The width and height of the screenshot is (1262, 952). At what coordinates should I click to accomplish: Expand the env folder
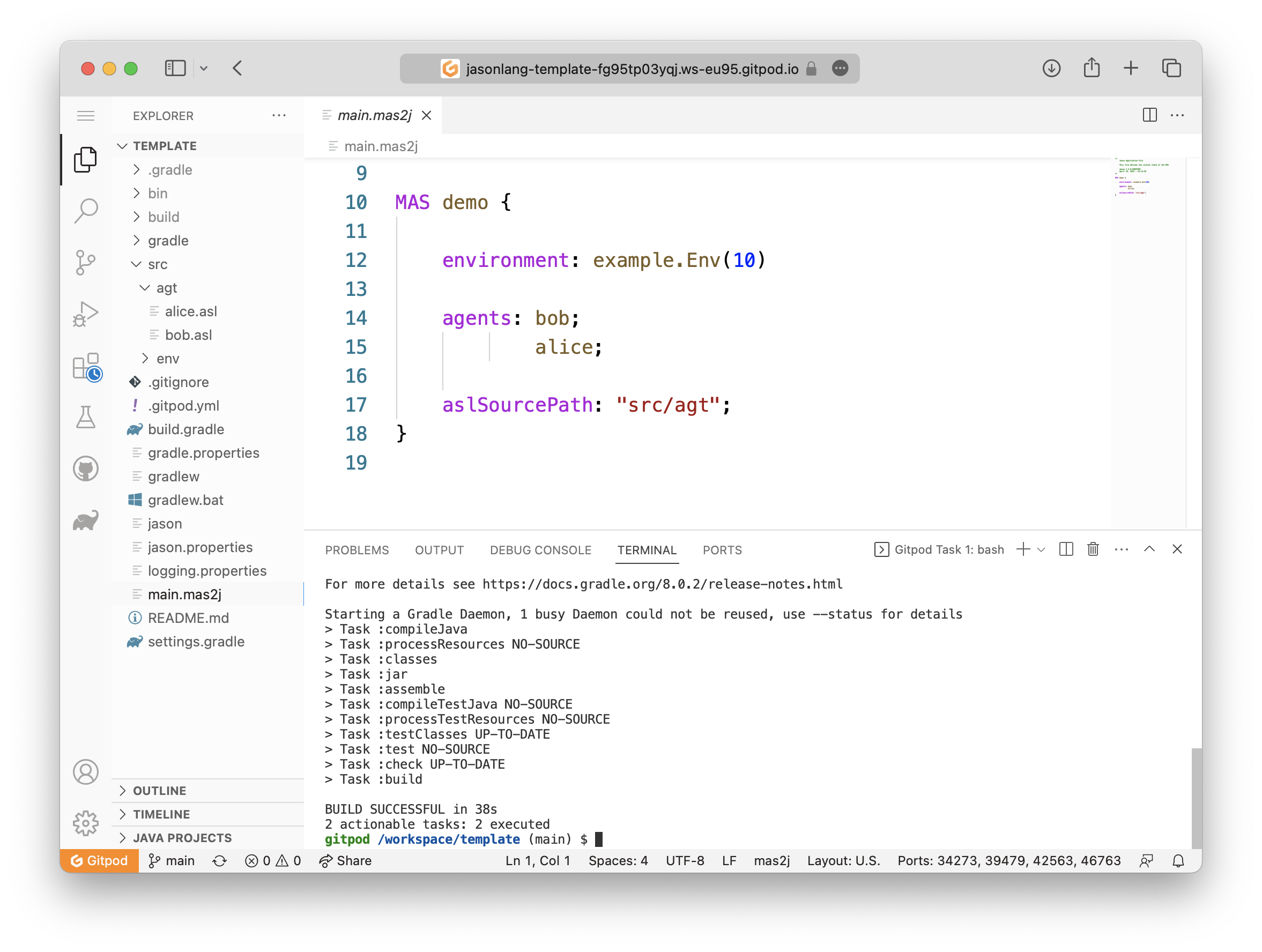click(x=207, y=359)
